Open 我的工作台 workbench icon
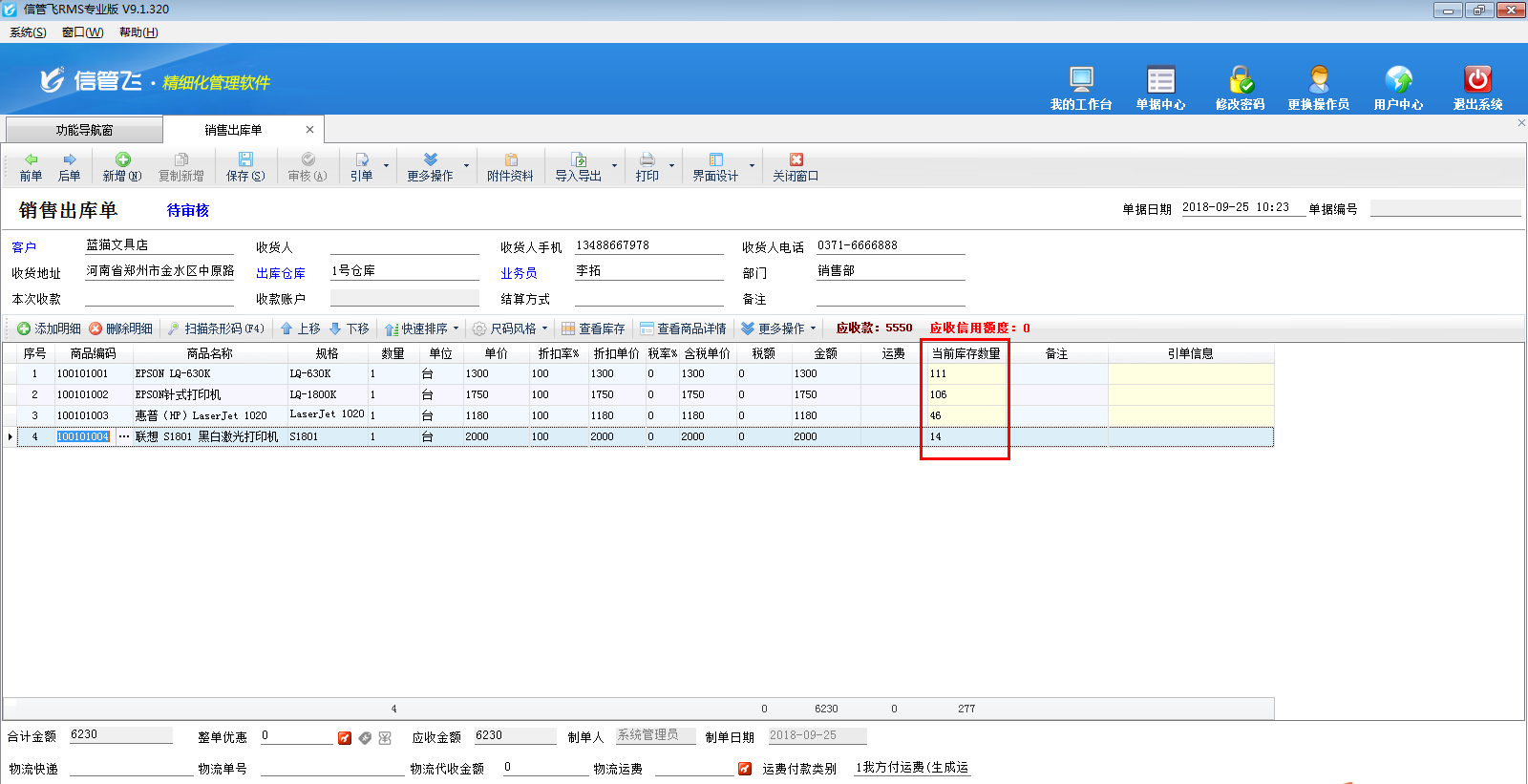Screen dimensions: 1528x784 1081,80
